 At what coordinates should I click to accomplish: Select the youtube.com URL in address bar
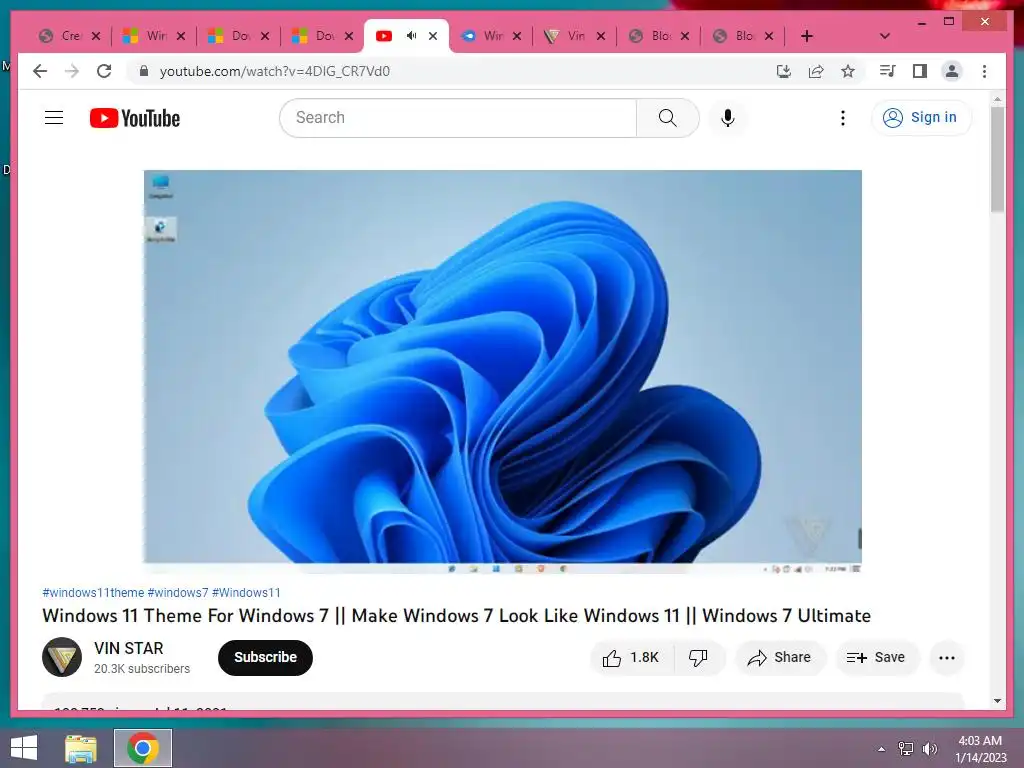point(274,71)
